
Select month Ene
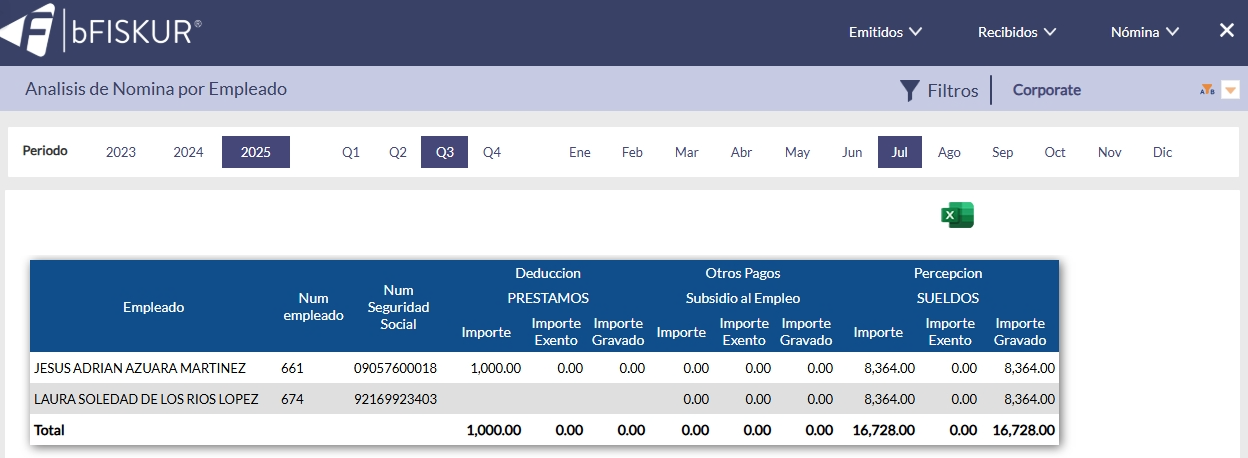[x=580, y=152]
